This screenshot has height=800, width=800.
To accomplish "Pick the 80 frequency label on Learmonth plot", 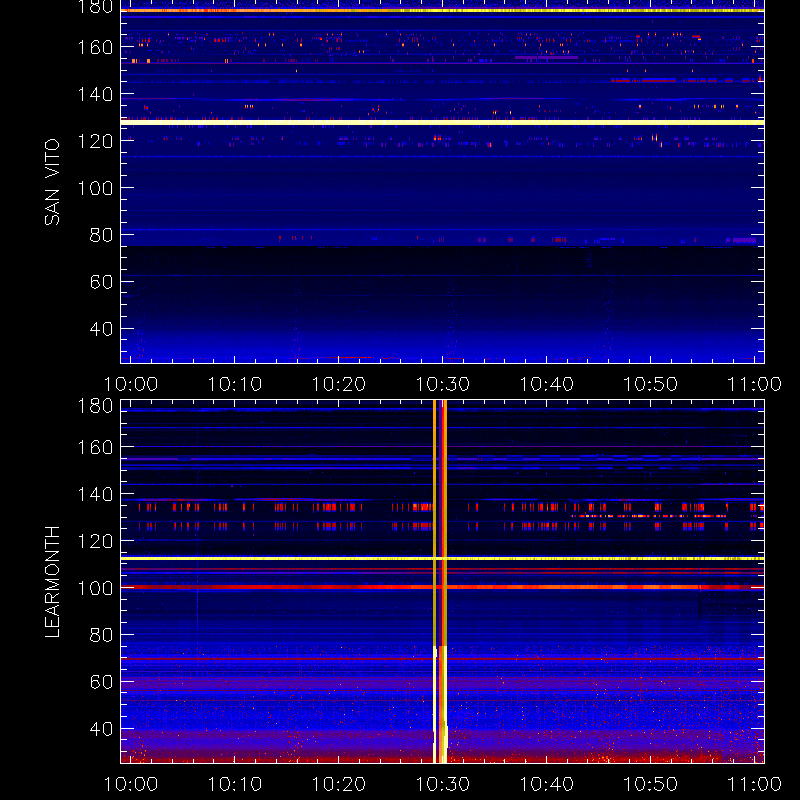I will [101, 635].
